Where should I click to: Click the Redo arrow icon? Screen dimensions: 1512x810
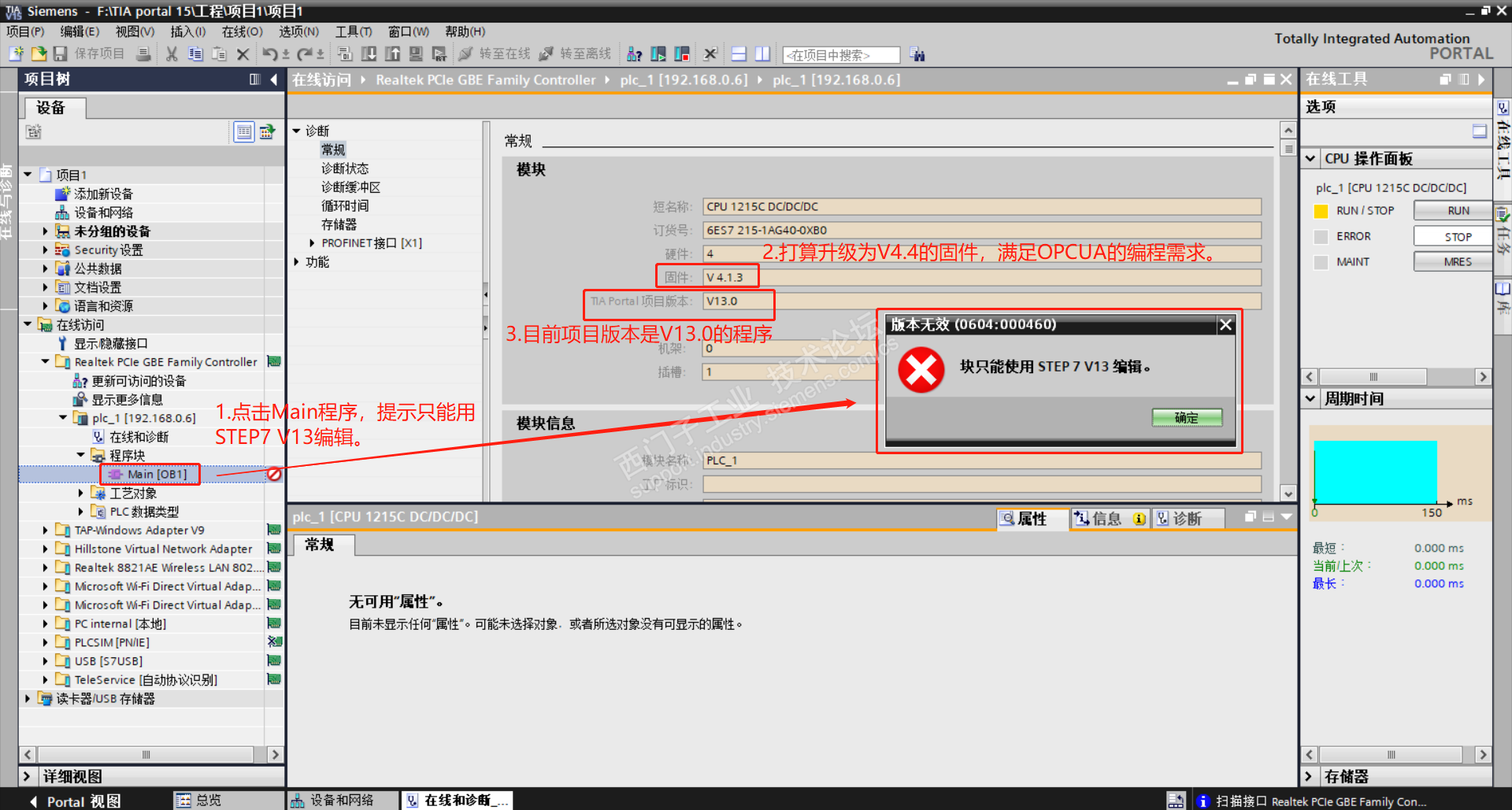[305, 54]
